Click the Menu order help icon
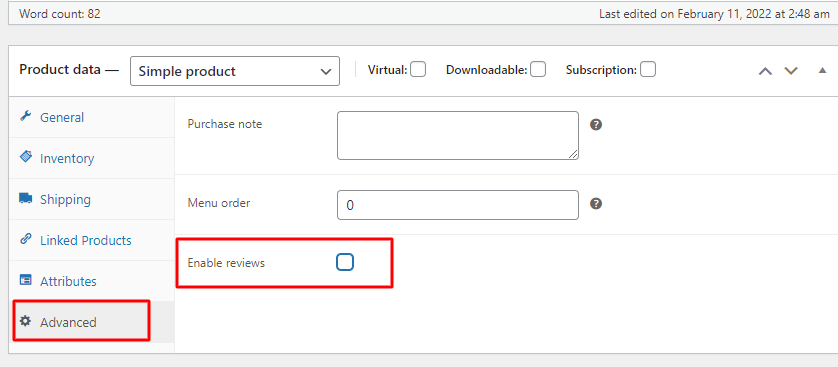This screenshot has height=367, width=838. pos(596,204)
